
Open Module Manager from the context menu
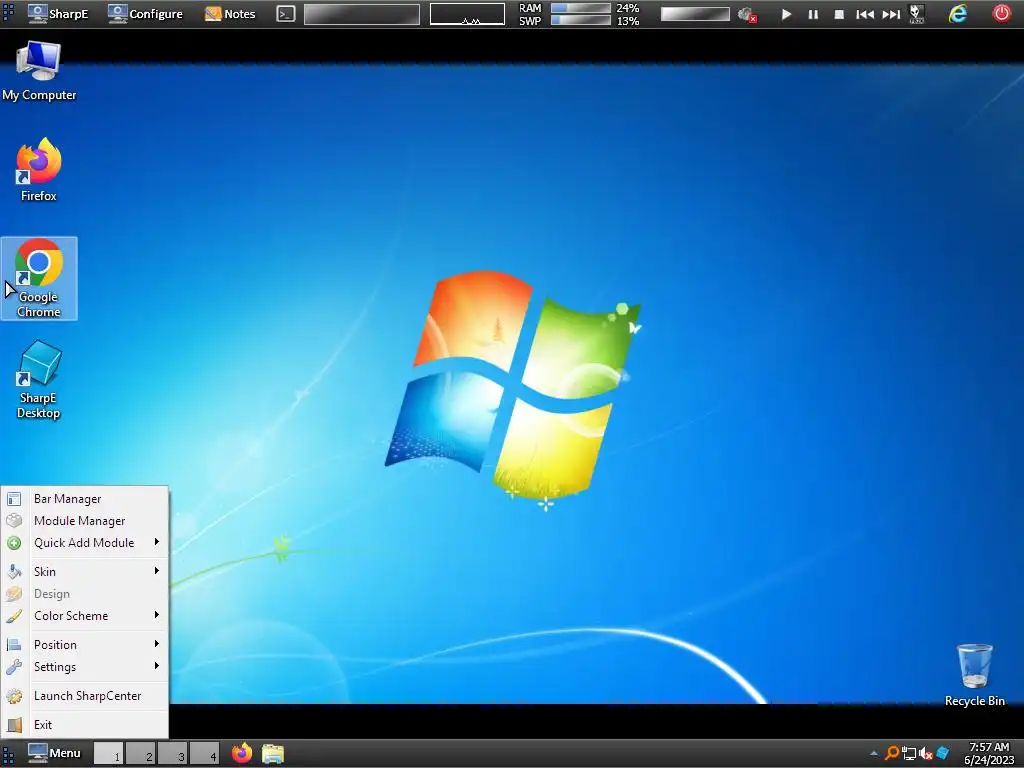84,521
